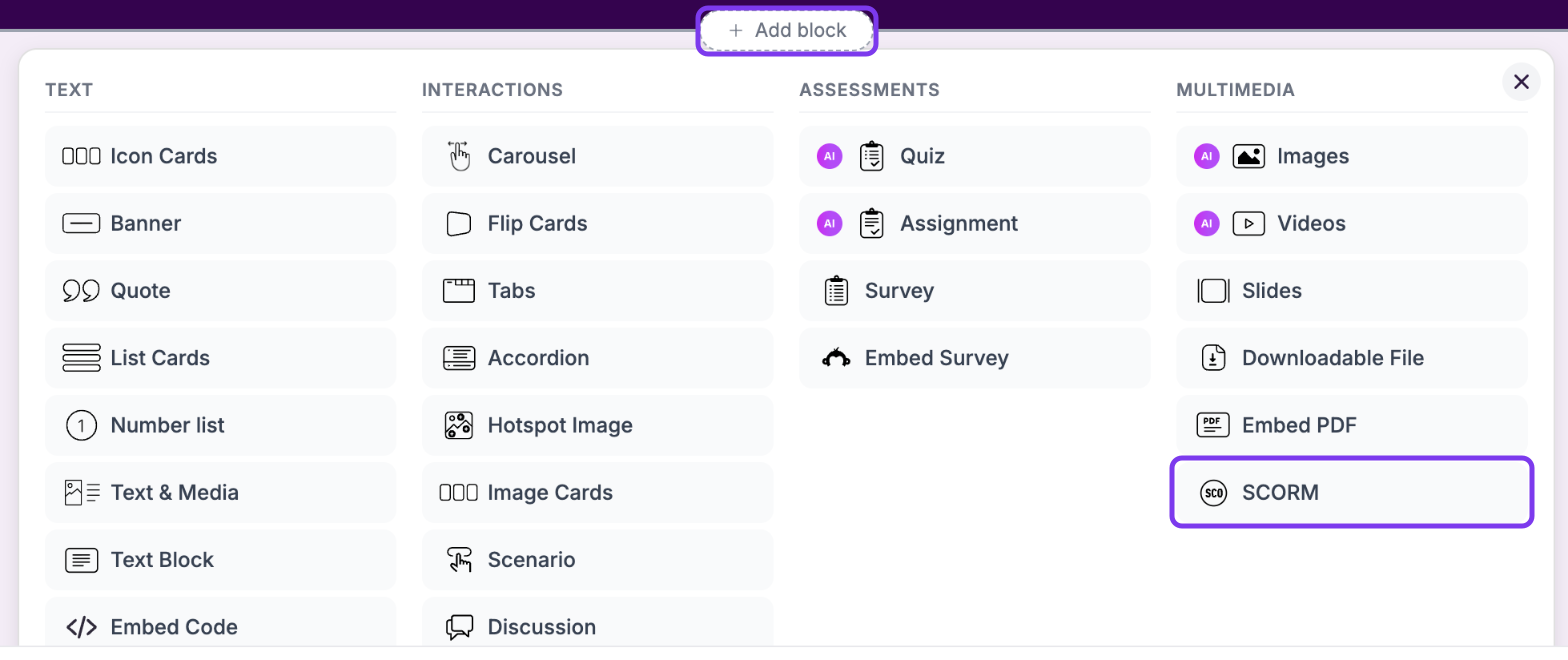
Task: Click the Banner block icon
Action: coord(81,223)
